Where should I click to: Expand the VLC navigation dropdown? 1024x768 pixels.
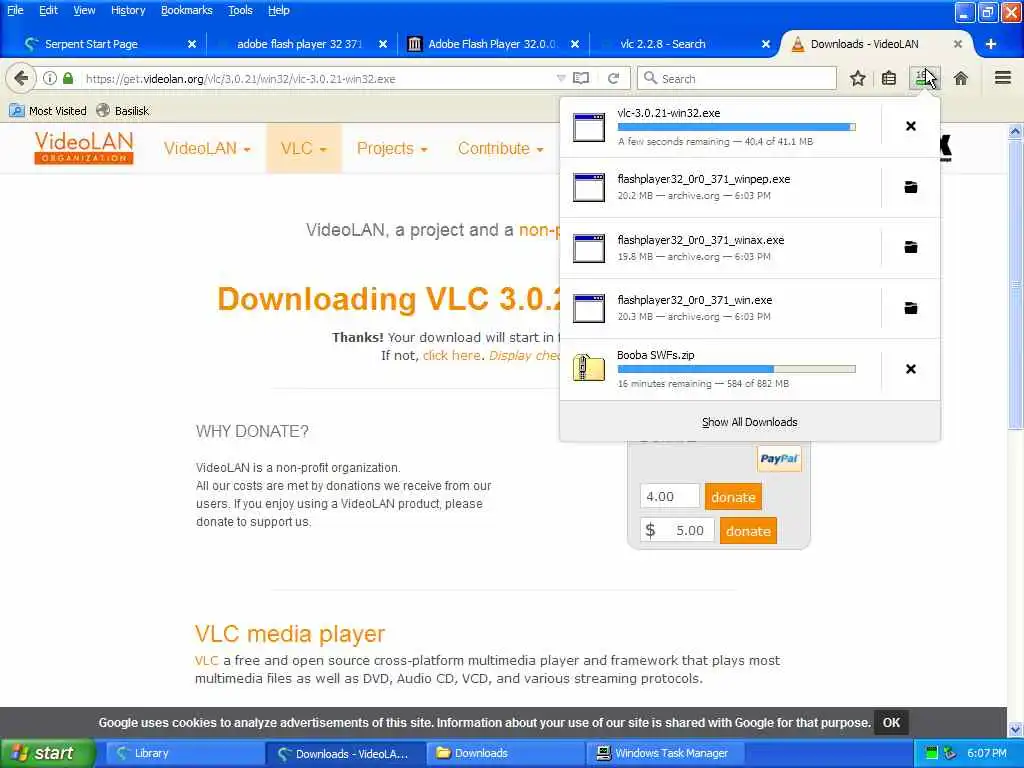[x=303, y=148]
